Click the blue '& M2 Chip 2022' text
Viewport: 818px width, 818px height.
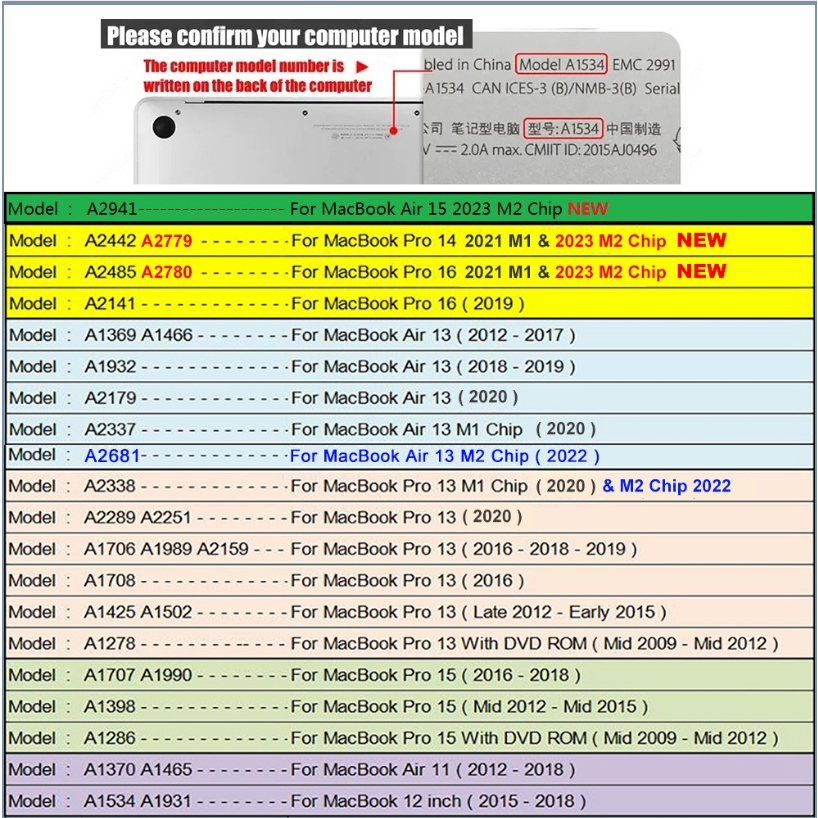click(x=666, y=486)
